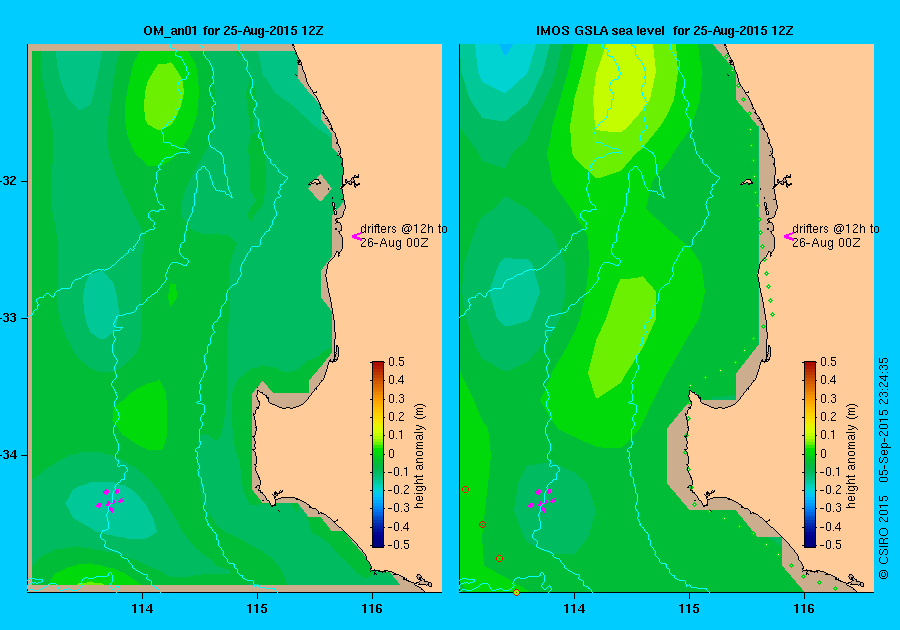Image resolution: width=900 pixels, height=630 pixels.
Task: Click the 0 value on right colorbar
Action: coord(823,453)
